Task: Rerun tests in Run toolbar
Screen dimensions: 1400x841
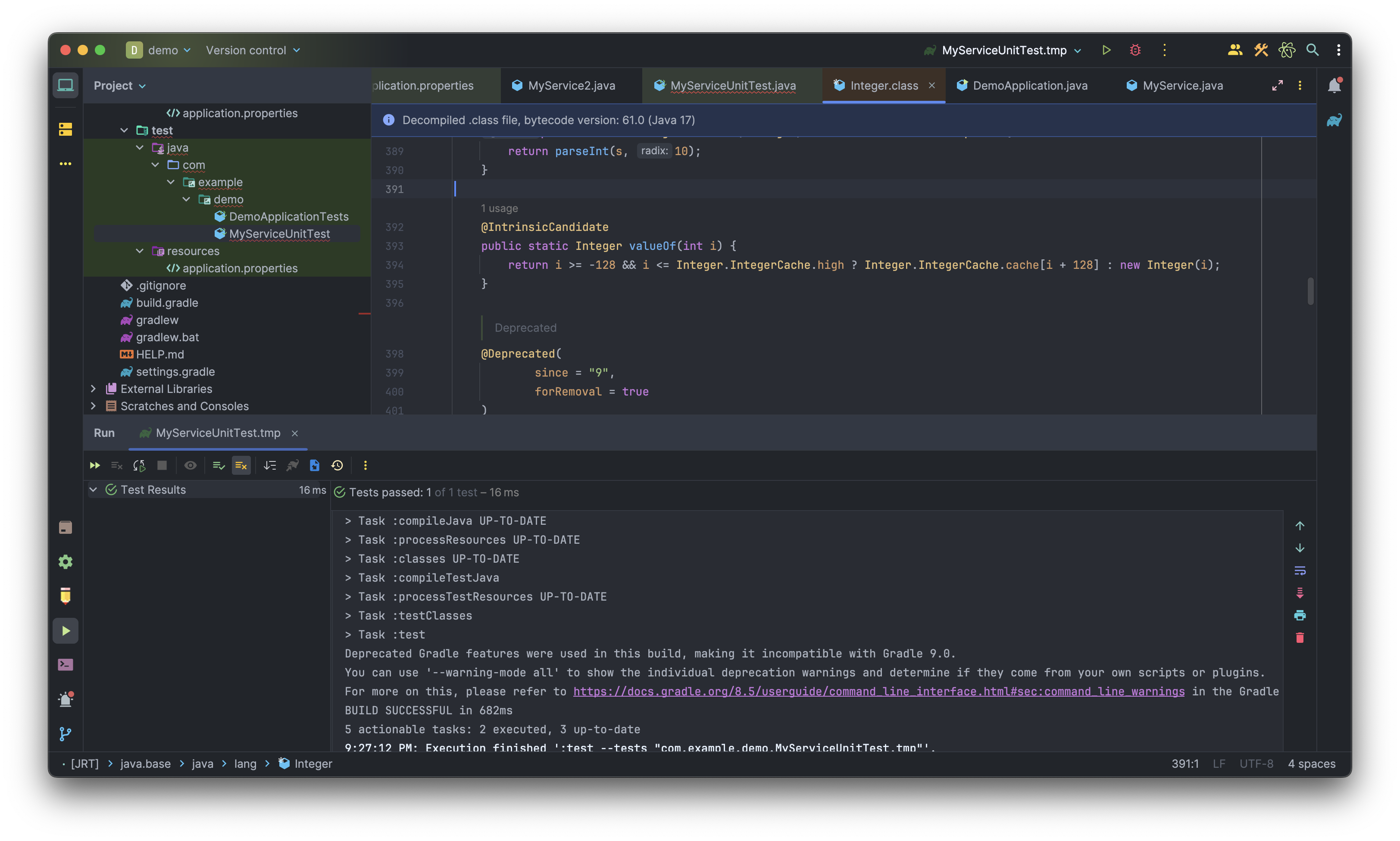Action: click(x=95, y=465)
